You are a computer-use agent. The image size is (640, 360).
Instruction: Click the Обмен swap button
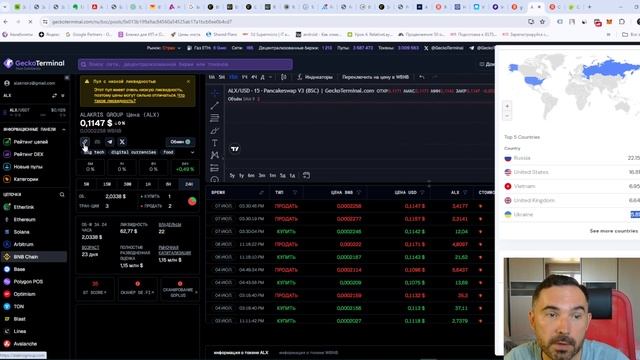coord(180,142)
